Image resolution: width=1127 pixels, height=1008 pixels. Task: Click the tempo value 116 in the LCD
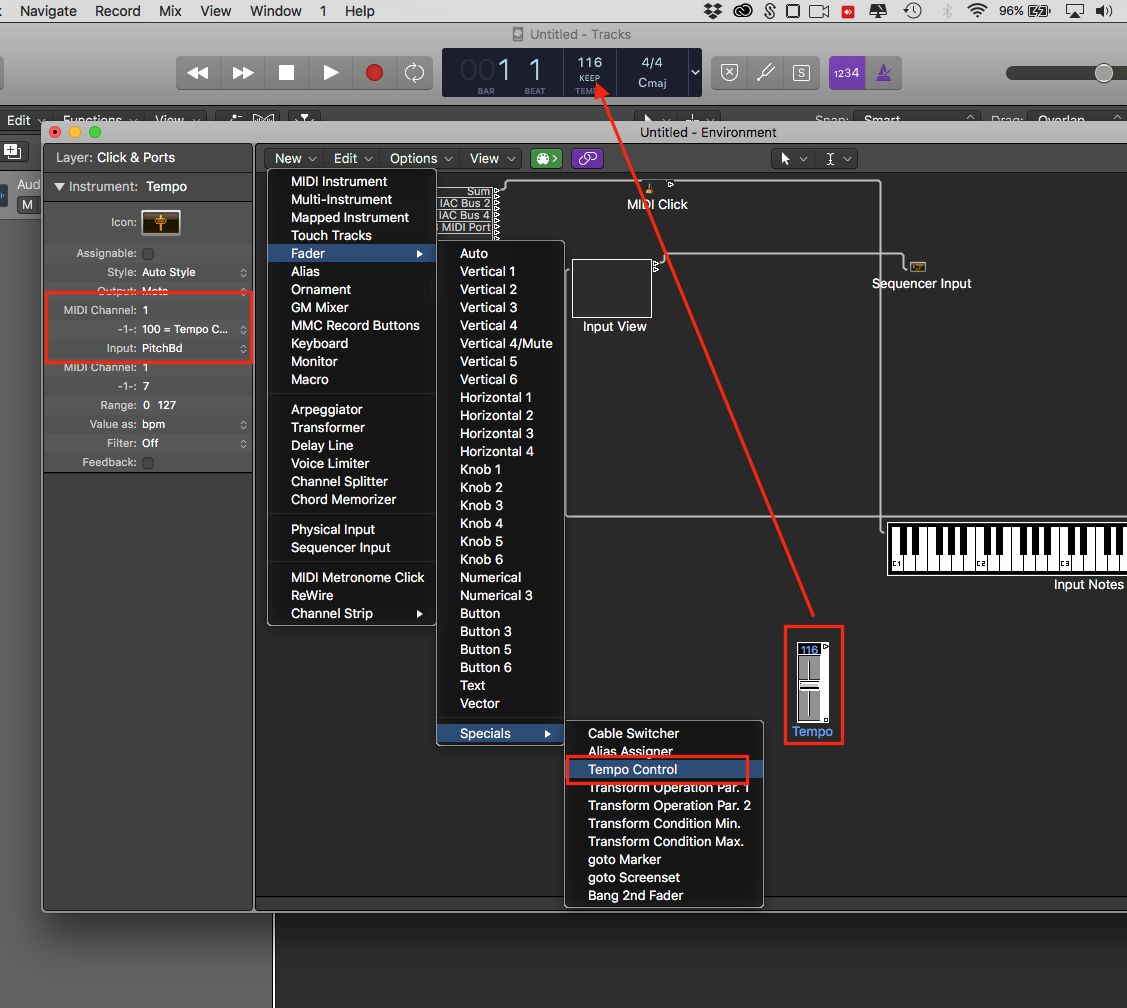coord(589,63)
